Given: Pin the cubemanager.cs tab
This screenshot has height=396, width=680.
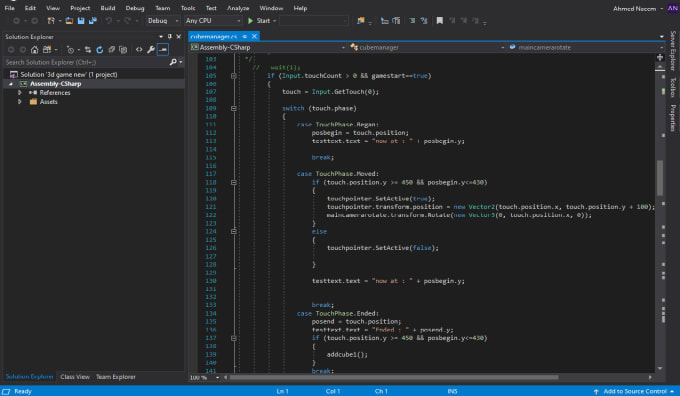Looking at the screenshot, I should tap(245, 36).
